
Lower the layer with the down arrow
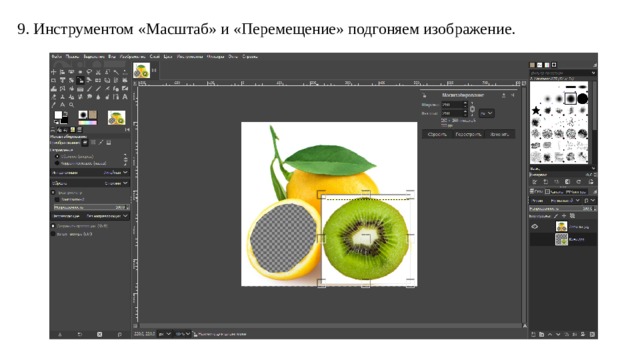pyautogui.click(x=558, y=334)
